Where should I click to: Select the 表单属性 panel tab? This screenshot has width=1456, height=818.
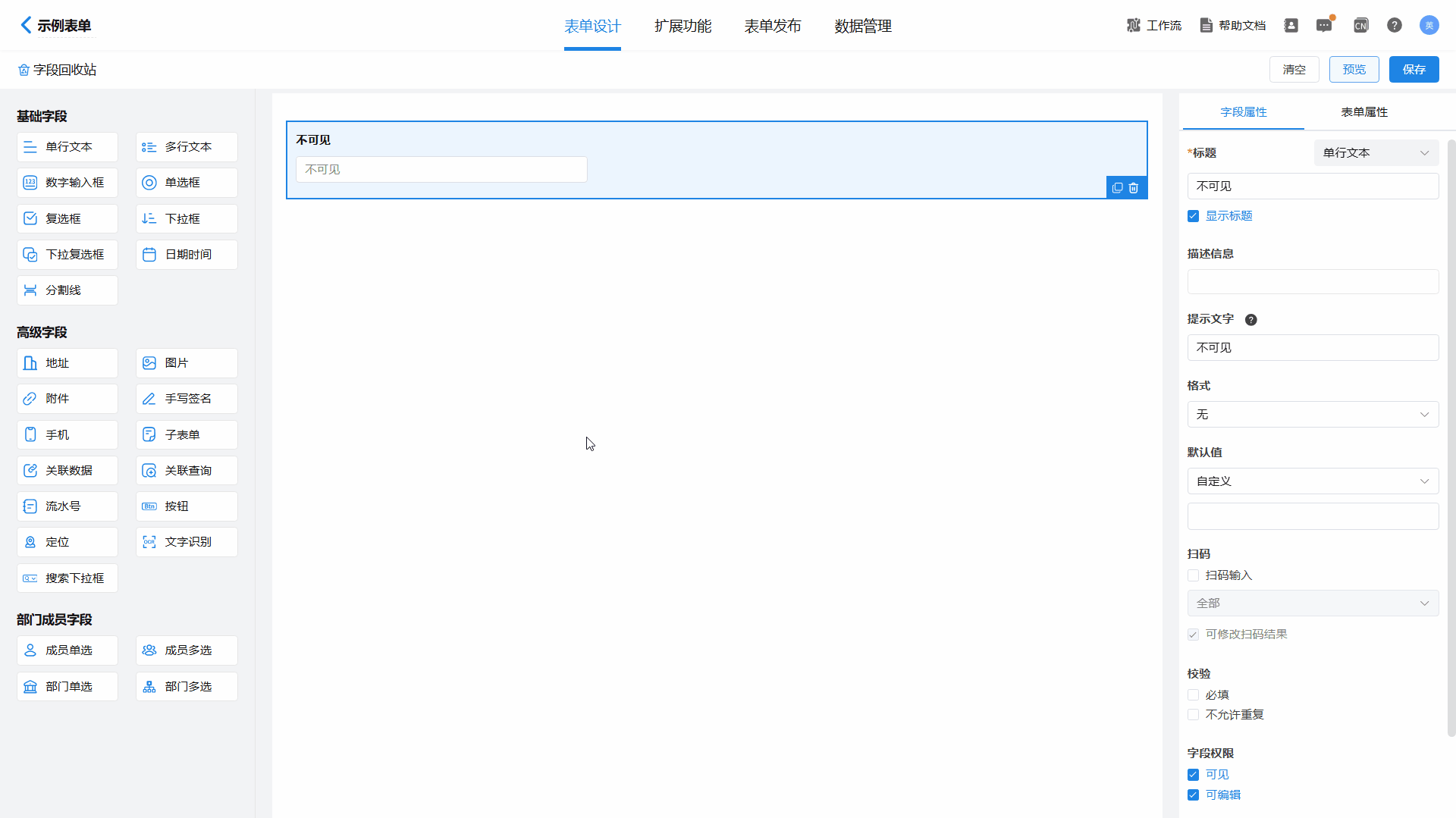pos(1364,112)
